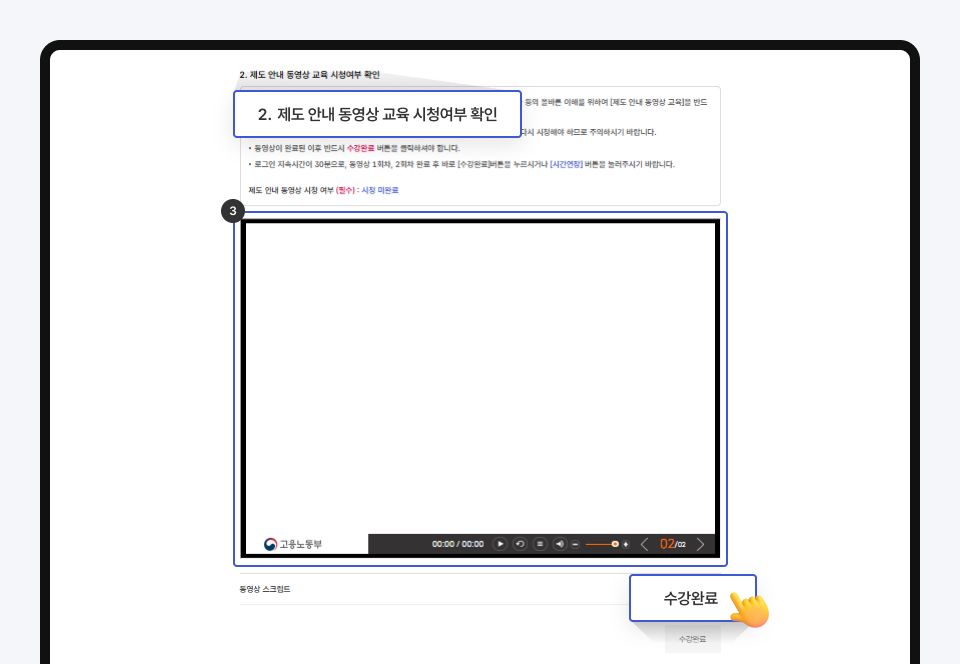
Task: Click the center of the video screen
Action: click(480, 378)
